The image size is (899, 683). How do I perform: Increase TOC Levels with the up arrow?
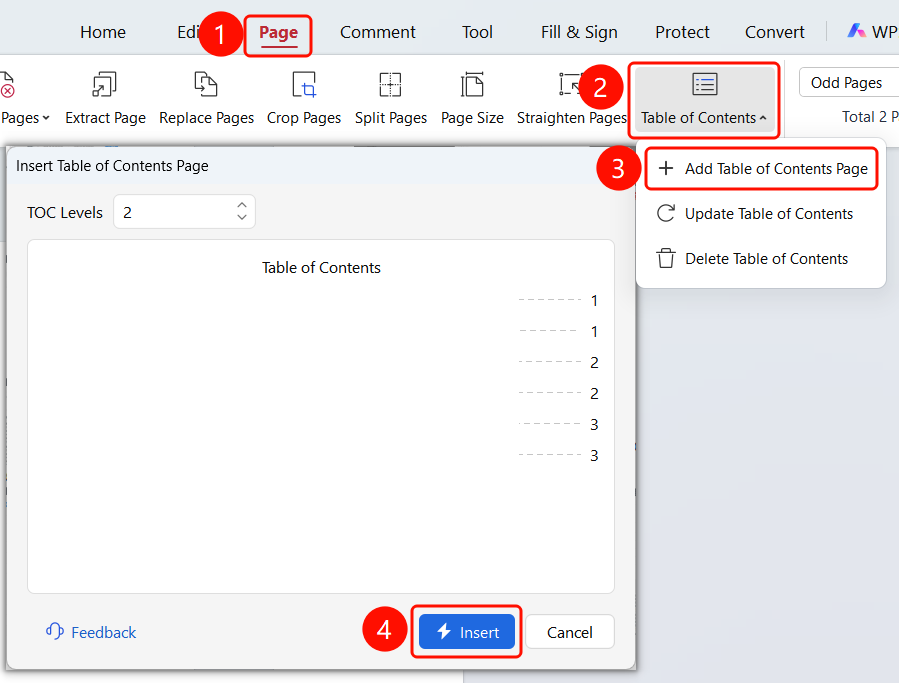242,205
